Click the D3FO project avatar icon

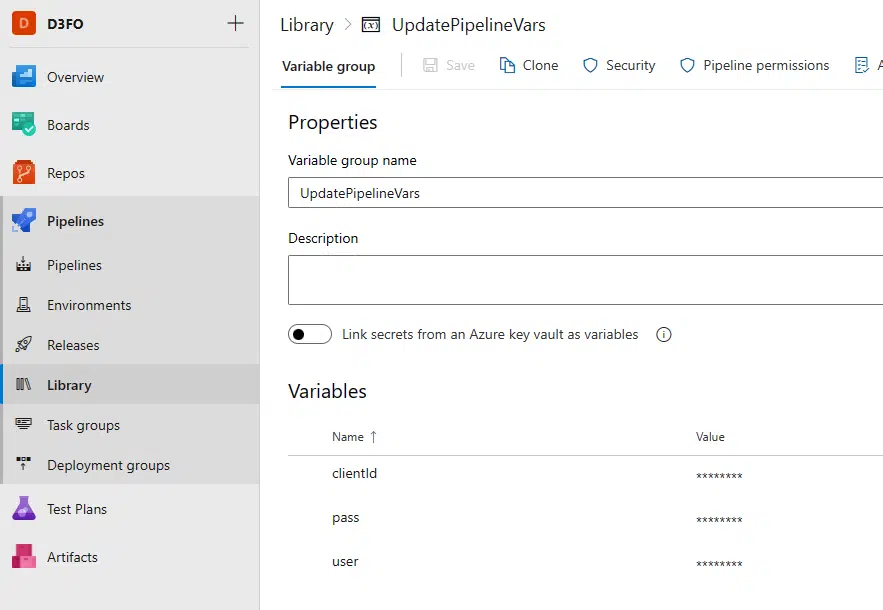coord(24,23)
